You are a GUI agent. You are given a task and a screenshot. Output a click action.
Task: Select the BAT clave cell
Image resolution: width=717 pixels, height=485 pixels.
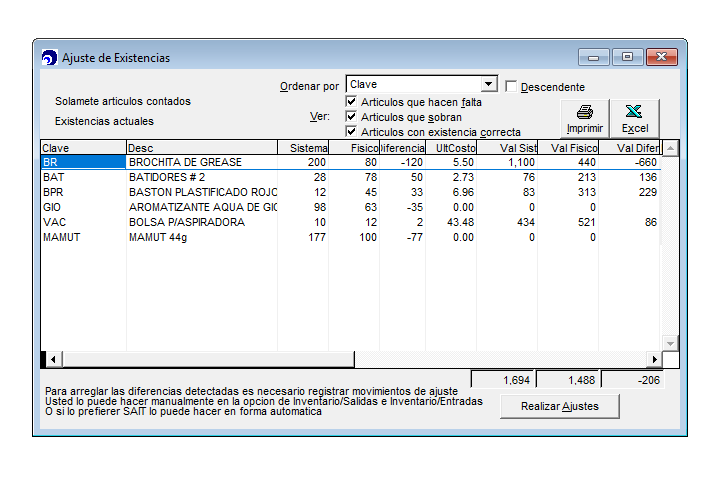[83, 177]
